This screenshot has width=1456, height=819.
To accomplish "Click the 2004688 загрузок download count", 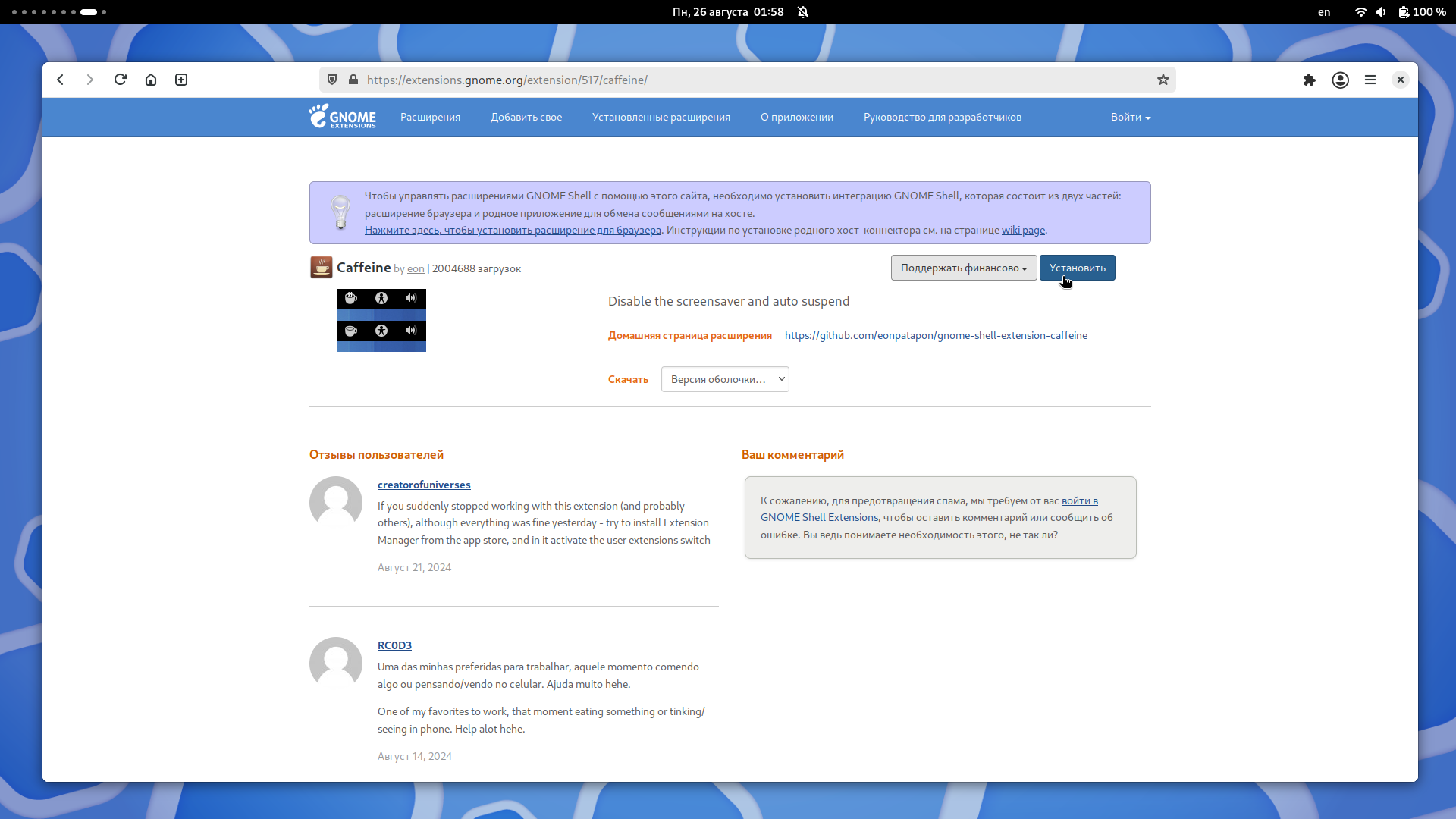I will click(476, 268).
